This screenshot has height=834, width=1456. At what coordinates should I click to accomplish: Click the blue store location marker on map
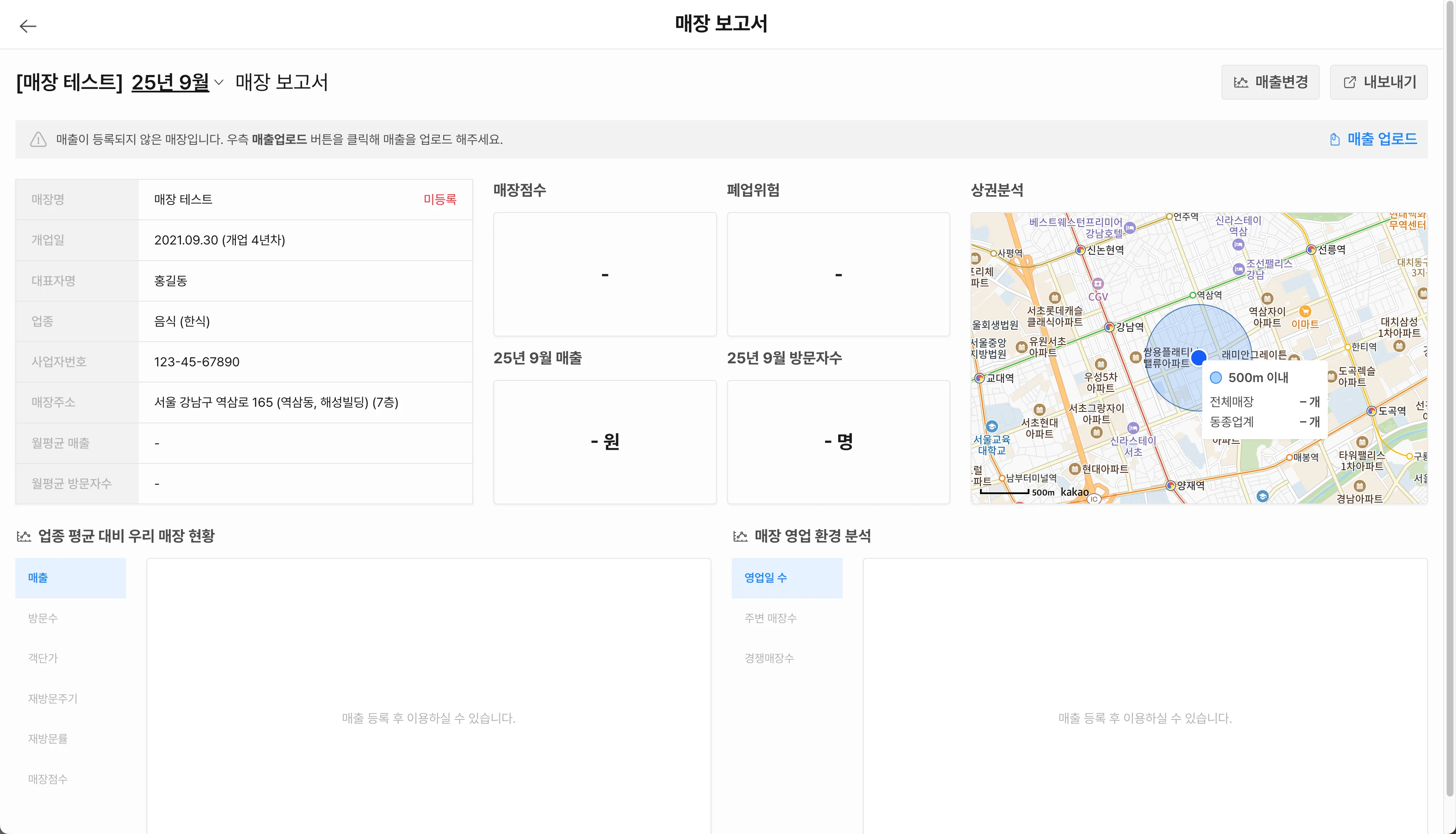point(1198,358)
